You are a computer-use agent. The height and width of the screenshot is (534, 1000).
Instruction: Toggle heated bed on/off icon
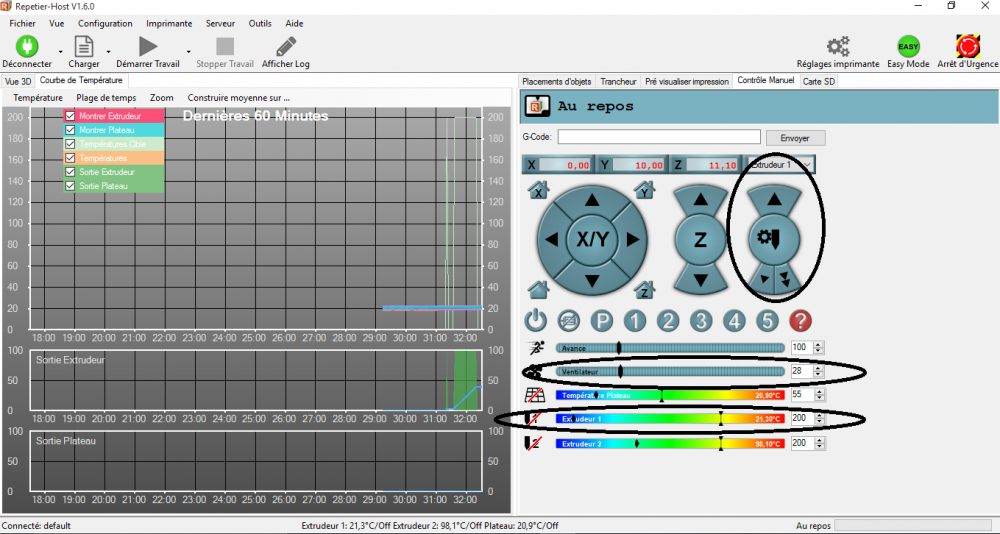tap(534, 395)
